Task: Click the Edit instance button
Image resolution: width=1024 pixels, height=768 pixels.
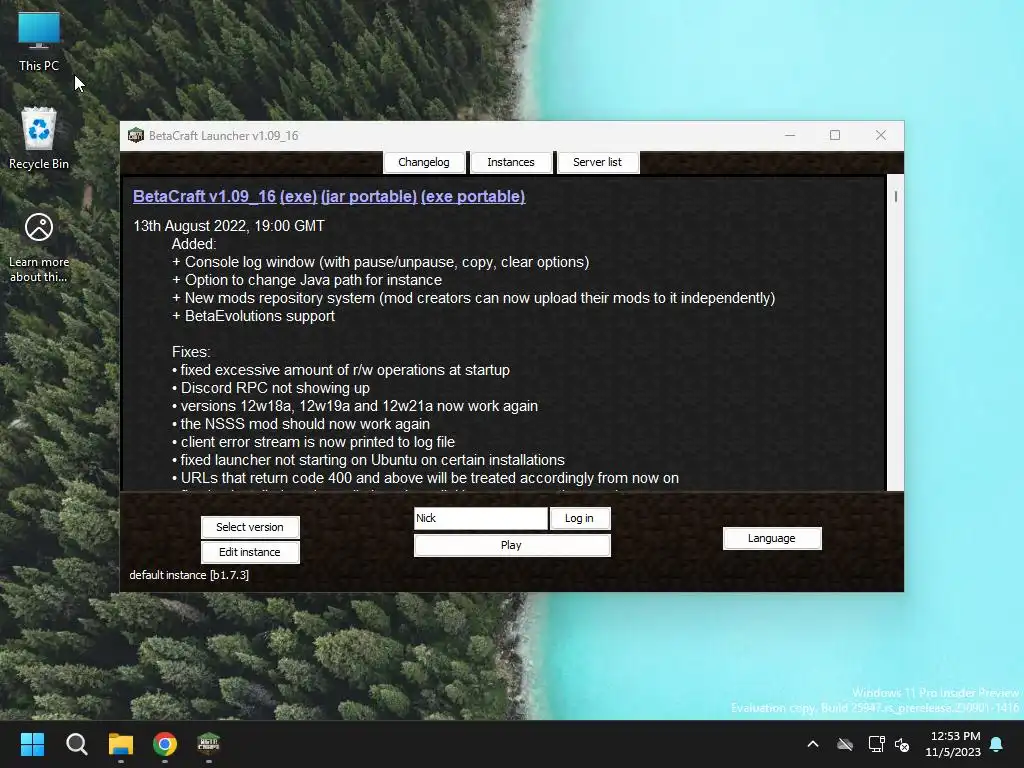Action: coord(250,552)
